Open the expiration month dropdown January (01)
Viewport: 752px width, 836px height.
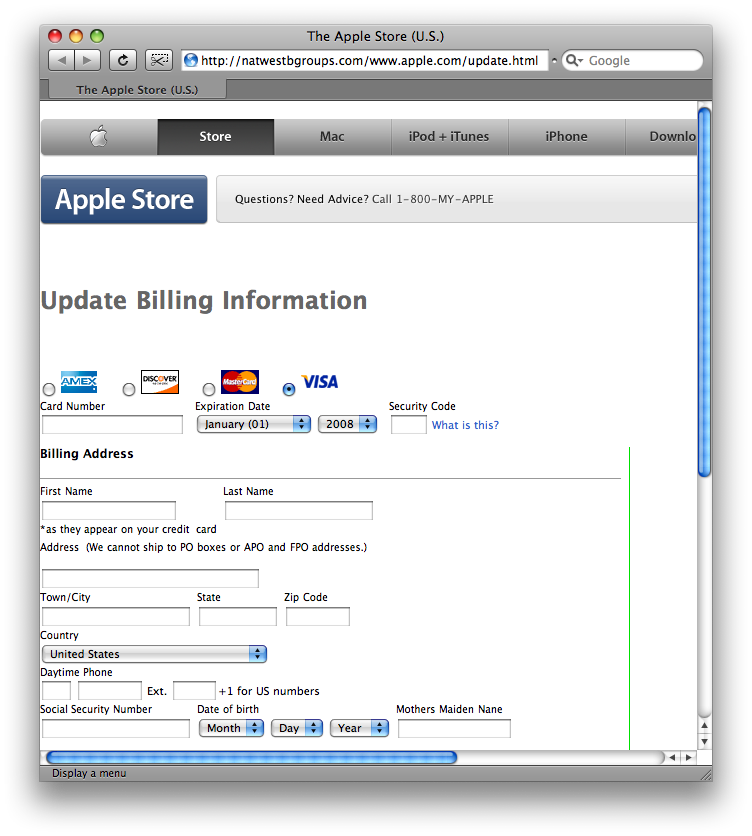tap(253, 424)
